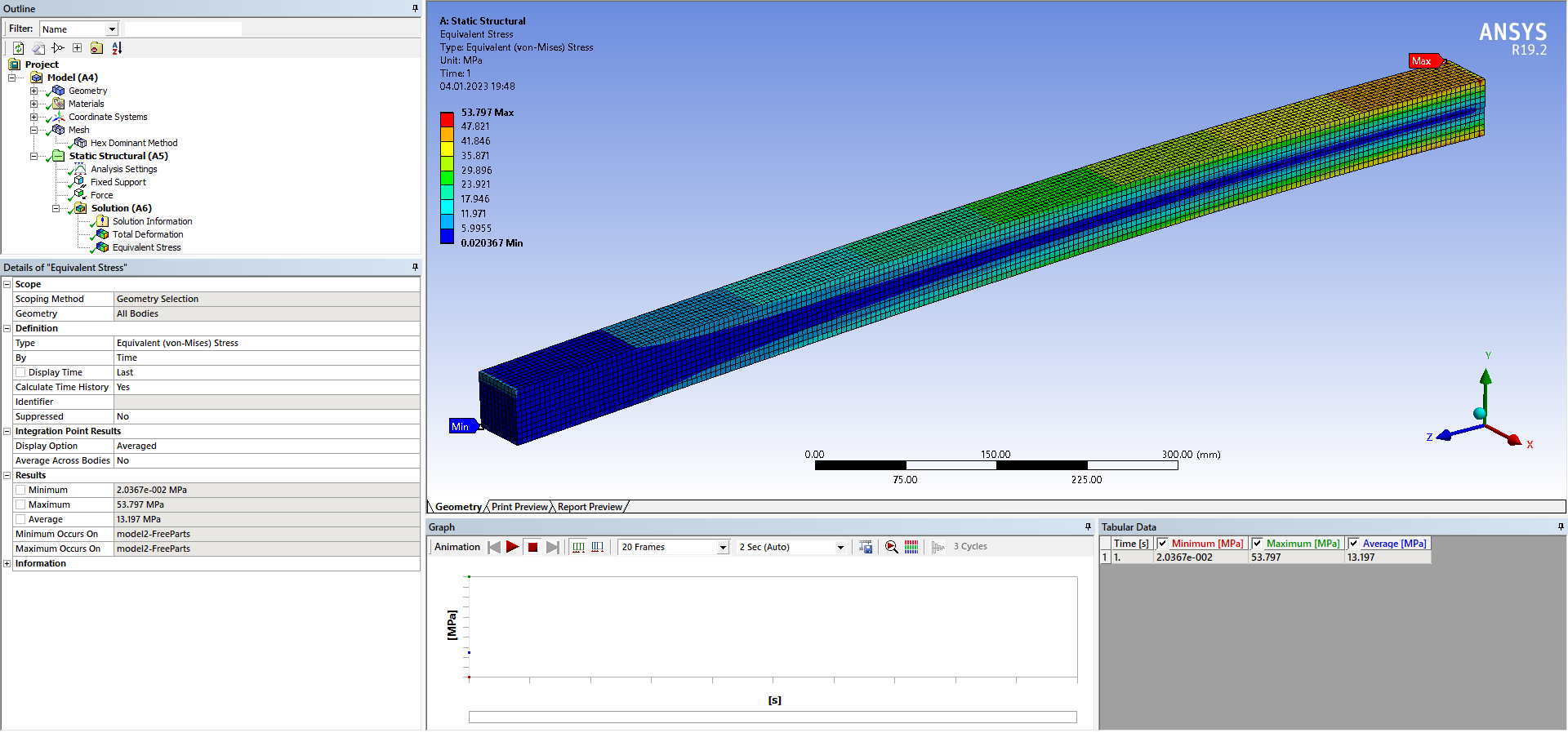
Task: Expand the Materials node
Action: [x=33, y=104]
